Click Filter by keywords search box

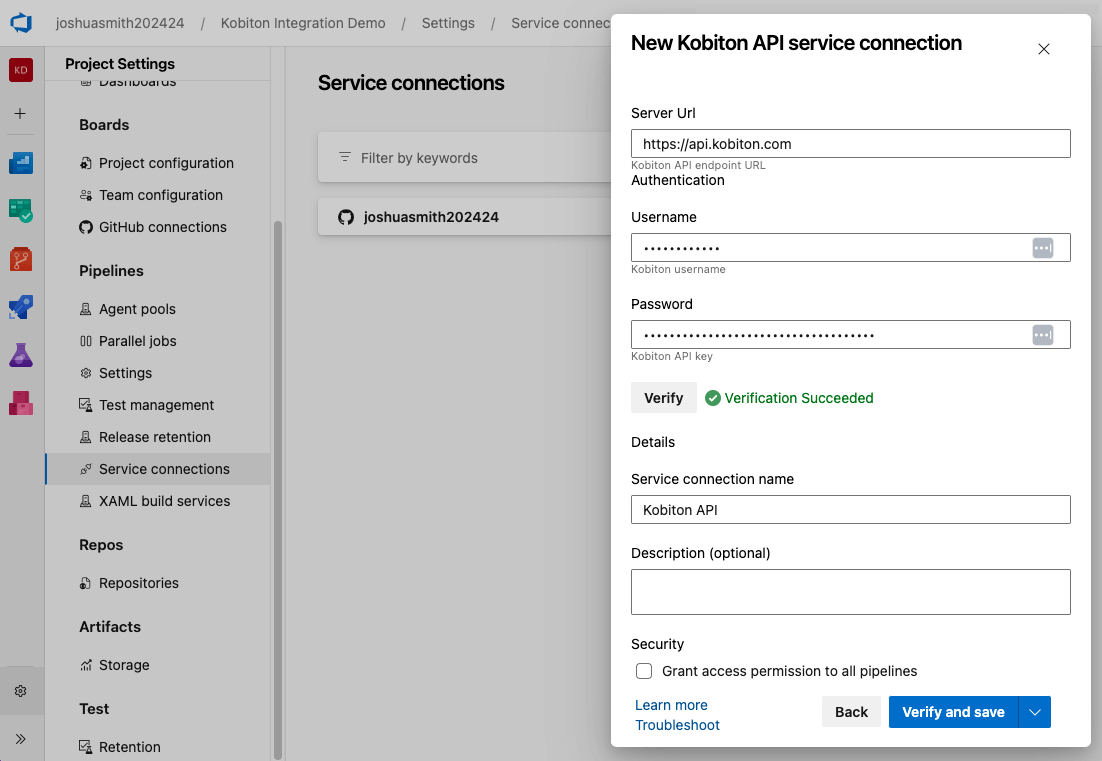click(464, 157)
